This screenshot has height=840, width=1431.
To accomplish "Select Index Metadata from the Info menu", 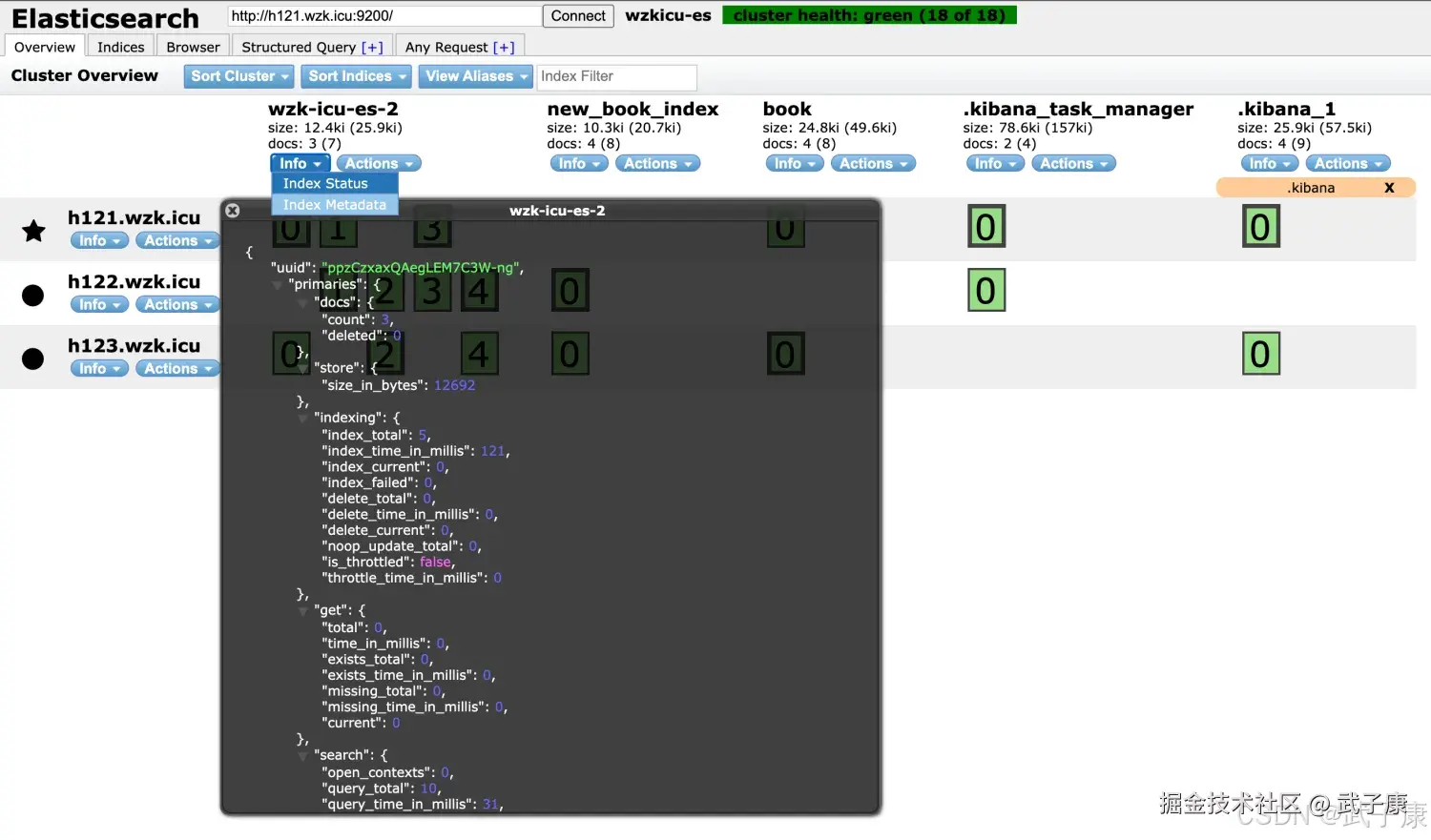I will tap(333, 204).
